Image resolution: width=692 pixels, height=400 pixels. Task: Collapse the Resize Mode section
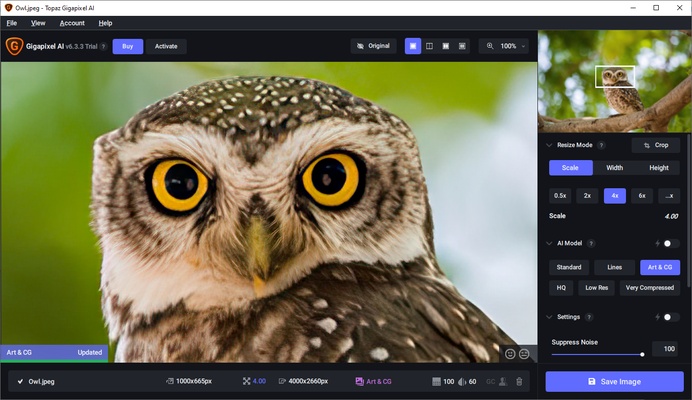tap(549, 145)
